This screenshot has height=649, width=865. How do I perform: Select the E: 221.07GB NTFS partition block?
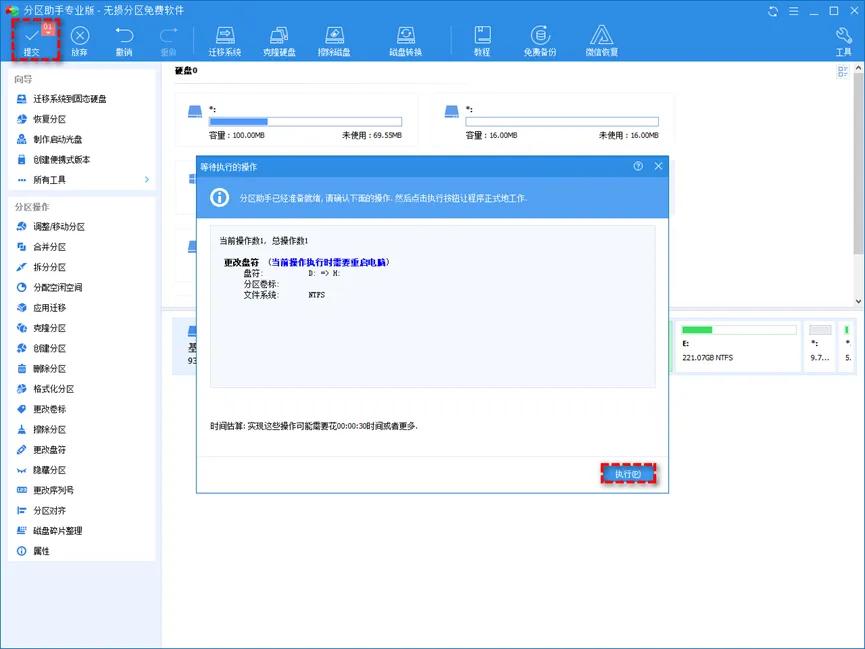[x=738, y=347]
